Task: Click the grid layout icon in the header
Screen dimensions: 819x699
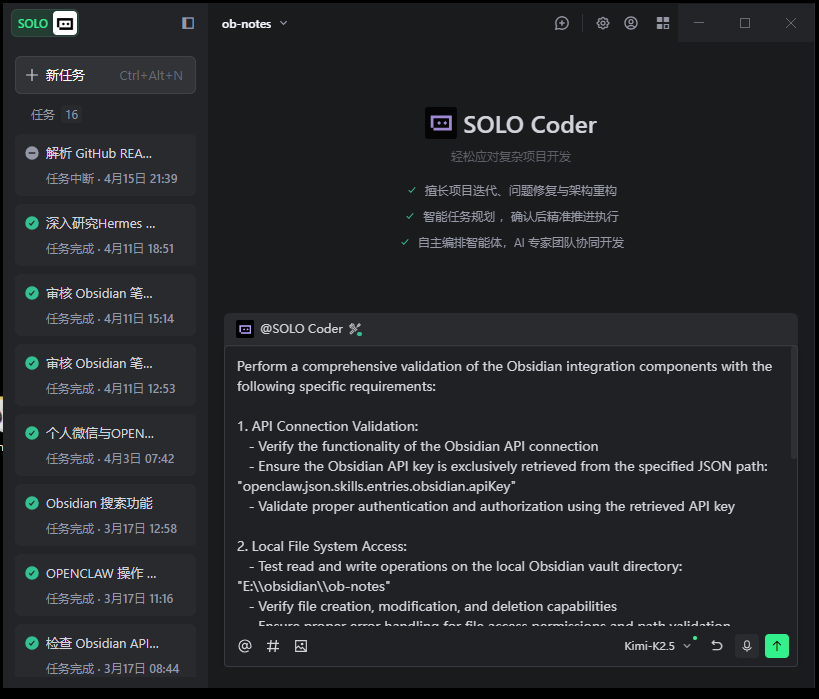Action: tap(662, 23)
